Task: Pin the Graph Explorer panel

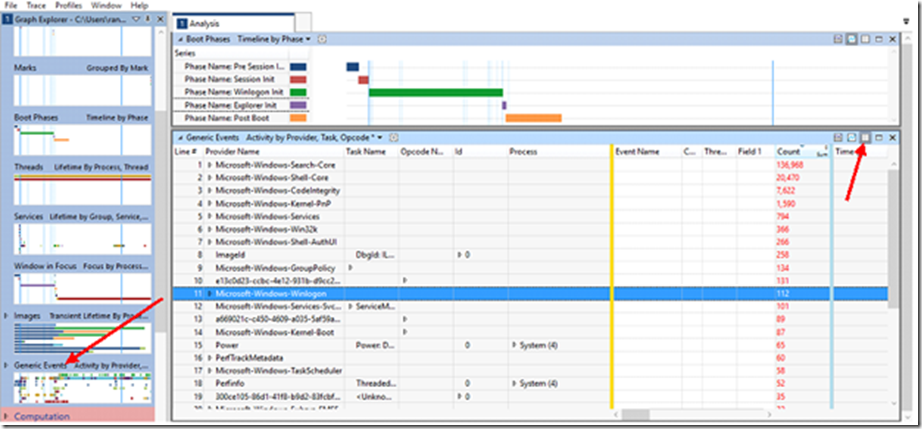Action: (x=147, y=19)
